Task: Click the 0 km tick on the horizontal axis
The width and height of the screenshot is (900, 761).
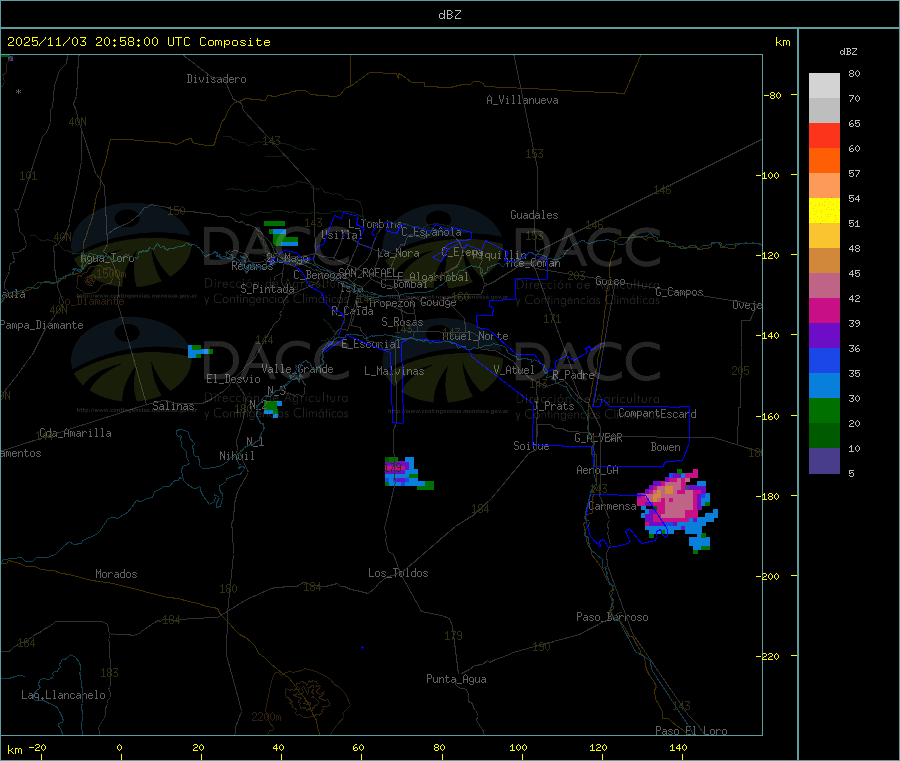Action: click(119, 747)
